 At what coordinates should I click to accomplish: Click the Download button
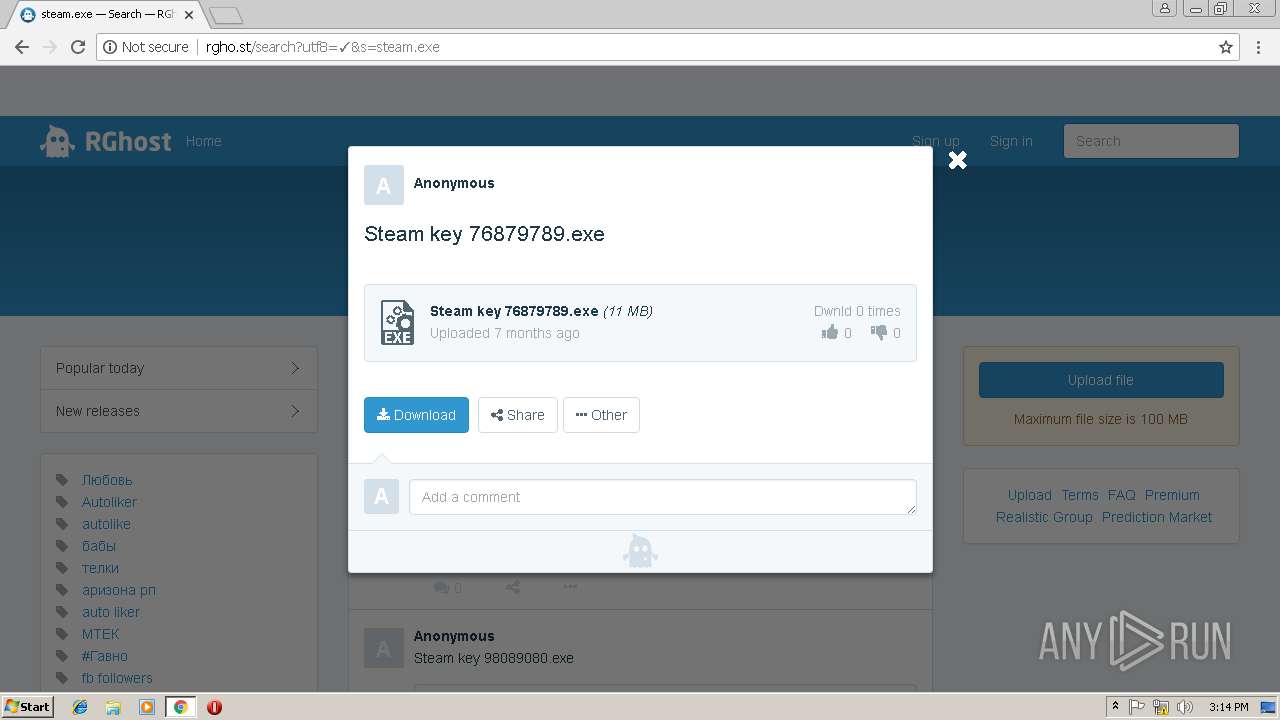(x=416, y=415)
